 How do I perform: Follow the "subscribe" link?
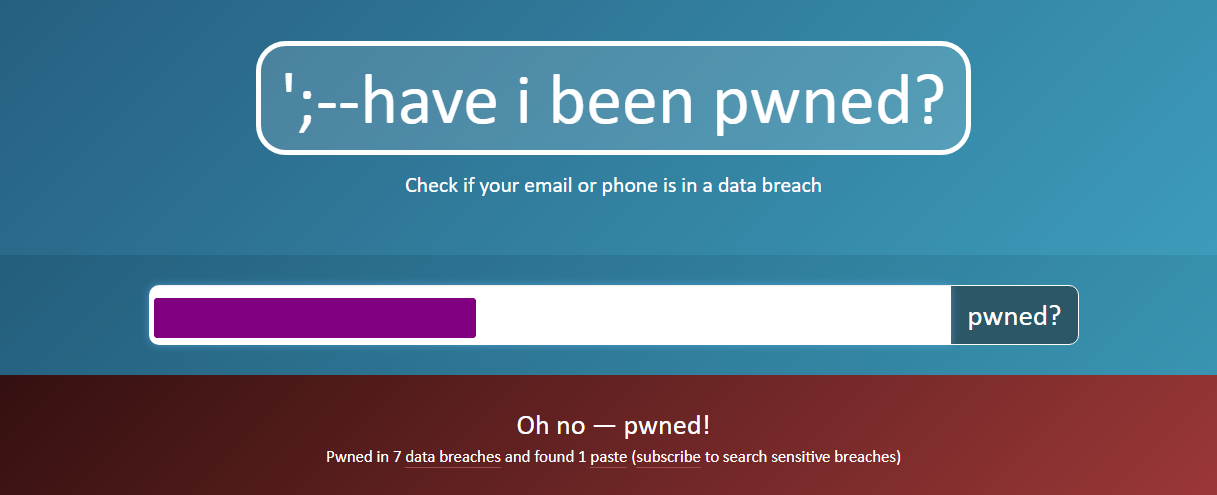[668, 458]
